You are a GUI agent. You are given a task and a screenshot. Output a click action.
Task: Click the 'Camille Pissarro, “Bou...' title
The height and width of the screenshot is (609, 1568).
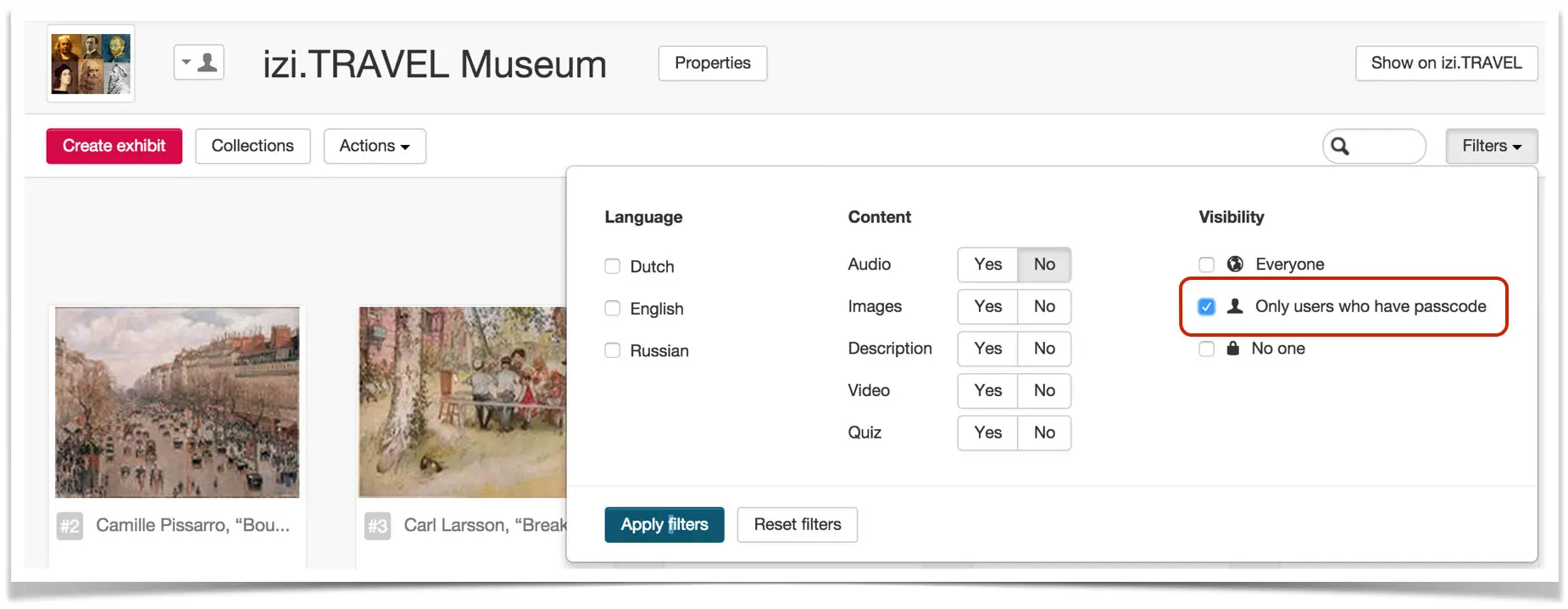coord(193,525)
